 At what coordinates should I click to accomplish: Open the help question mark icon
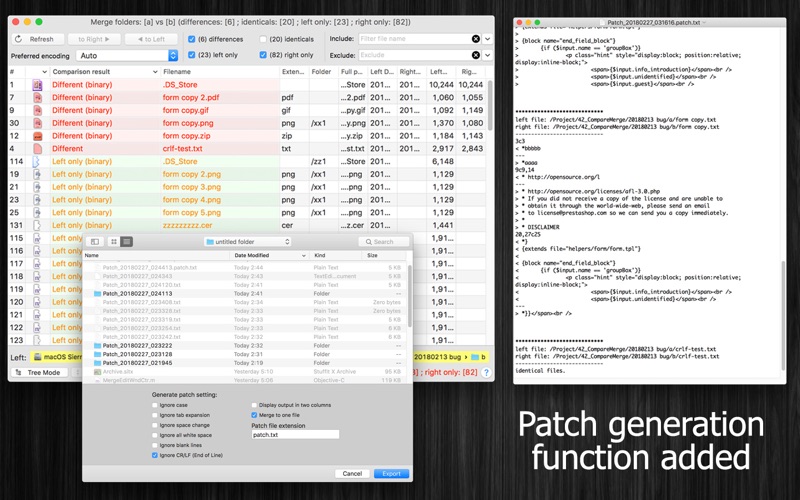pos(486,372)
